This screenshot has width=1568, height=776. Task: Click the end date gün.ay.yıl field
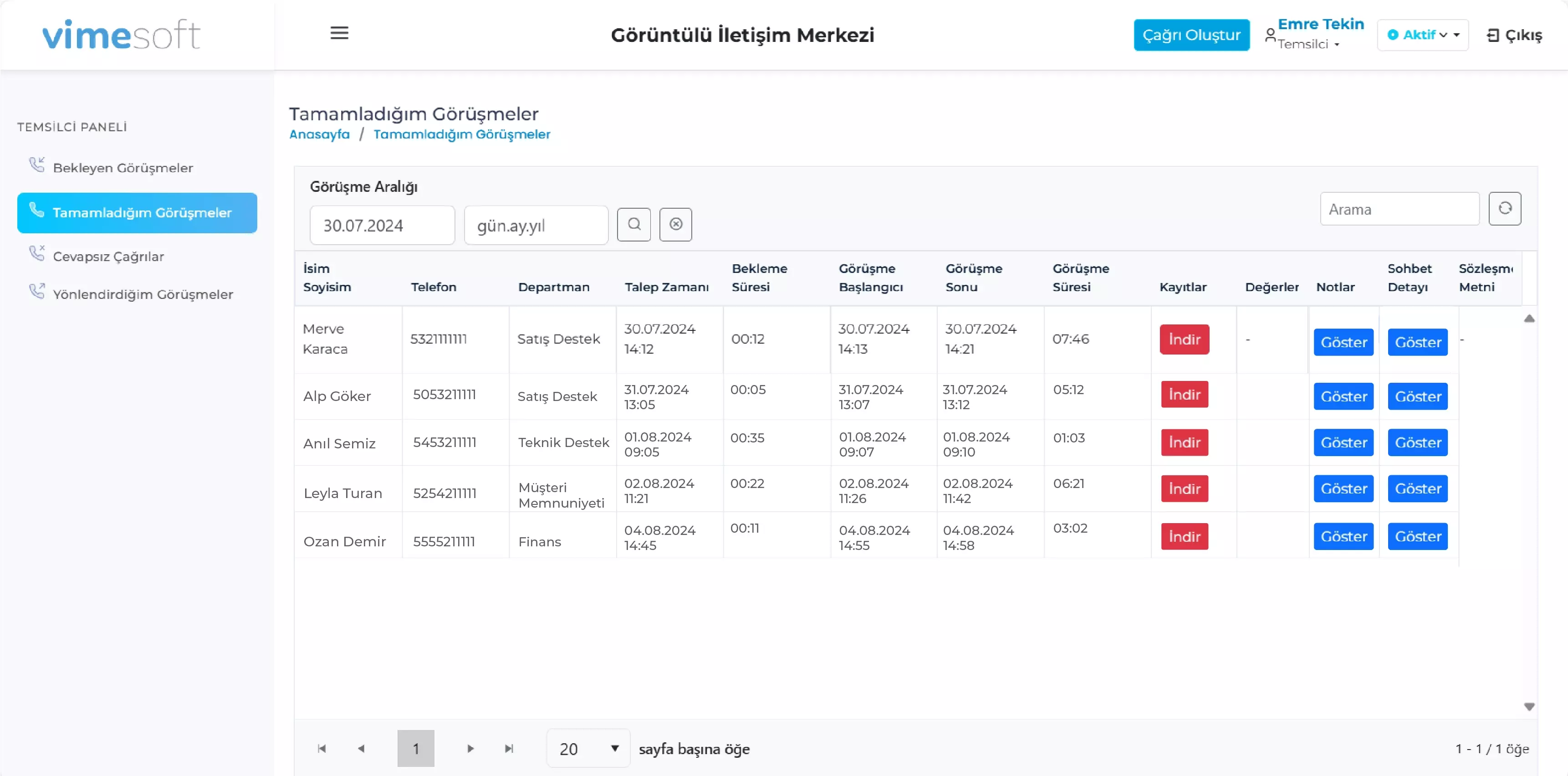pyautogui.click(x=536, y=226)
